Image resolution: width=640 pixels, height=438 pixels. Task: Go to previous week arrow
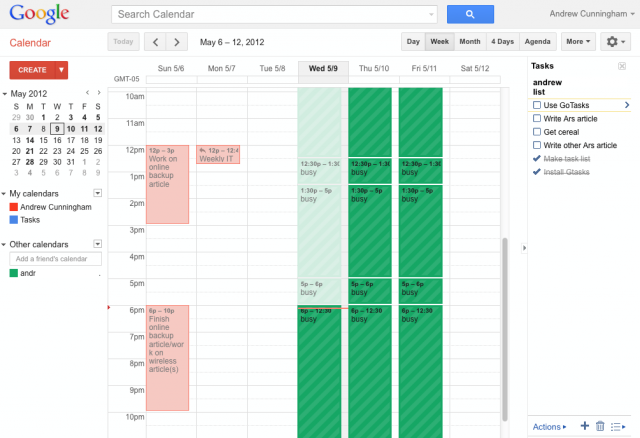(155, 42)
